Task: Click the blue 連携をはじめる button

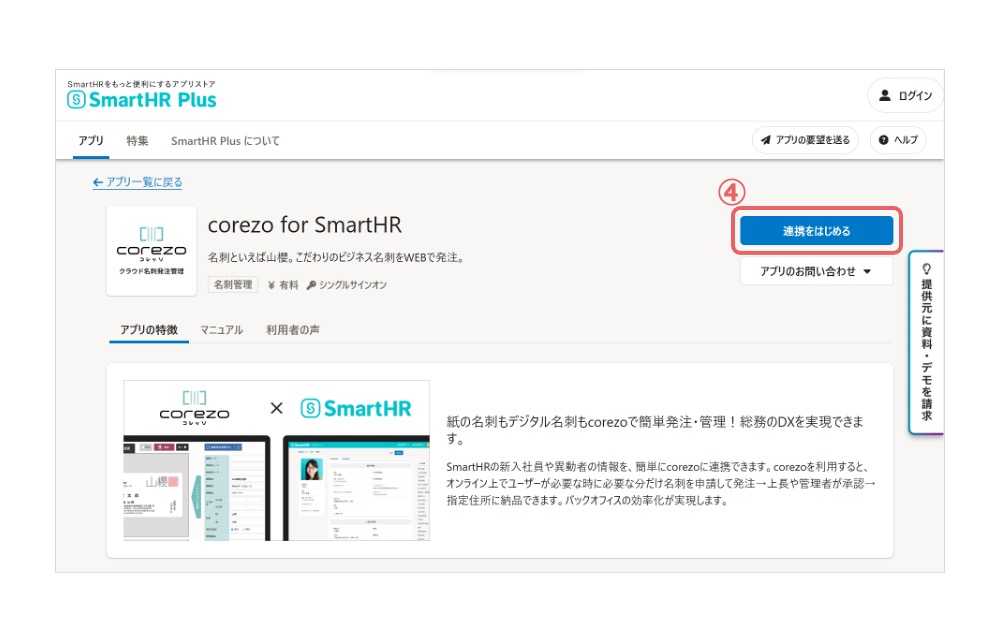Action: pos(816,231)
